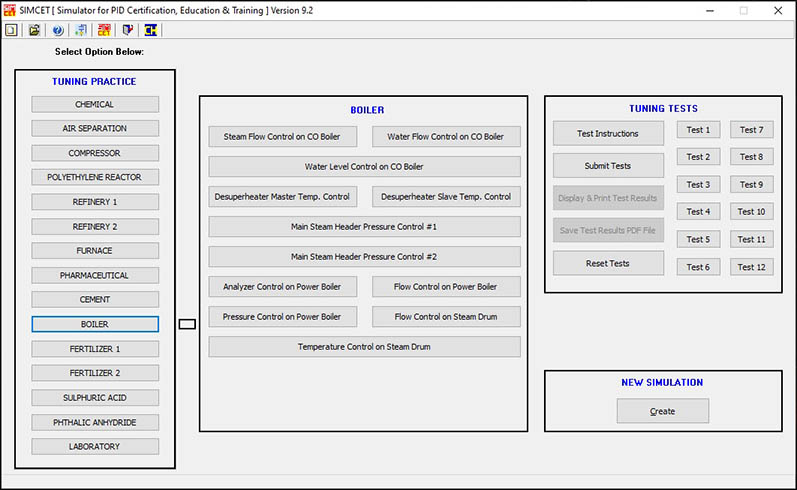Viewport: 797px width, 490px height.
Task: Open Test Instructions
Action: (x=608, y=133)
